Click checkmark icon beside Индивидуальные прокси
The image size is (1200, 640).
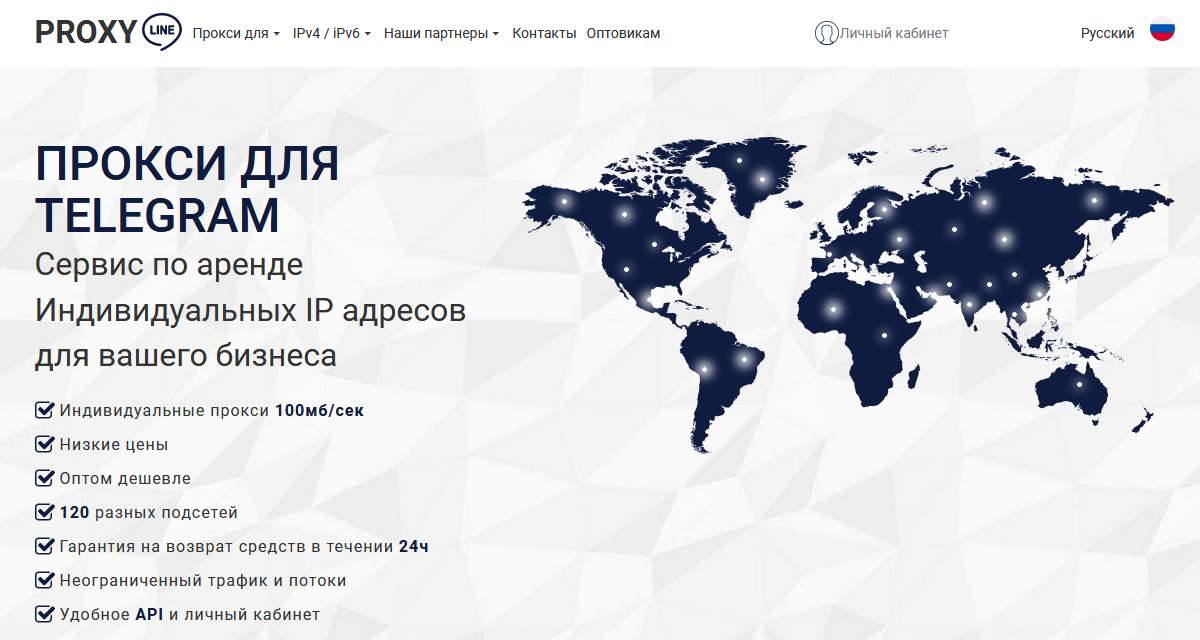44,410
